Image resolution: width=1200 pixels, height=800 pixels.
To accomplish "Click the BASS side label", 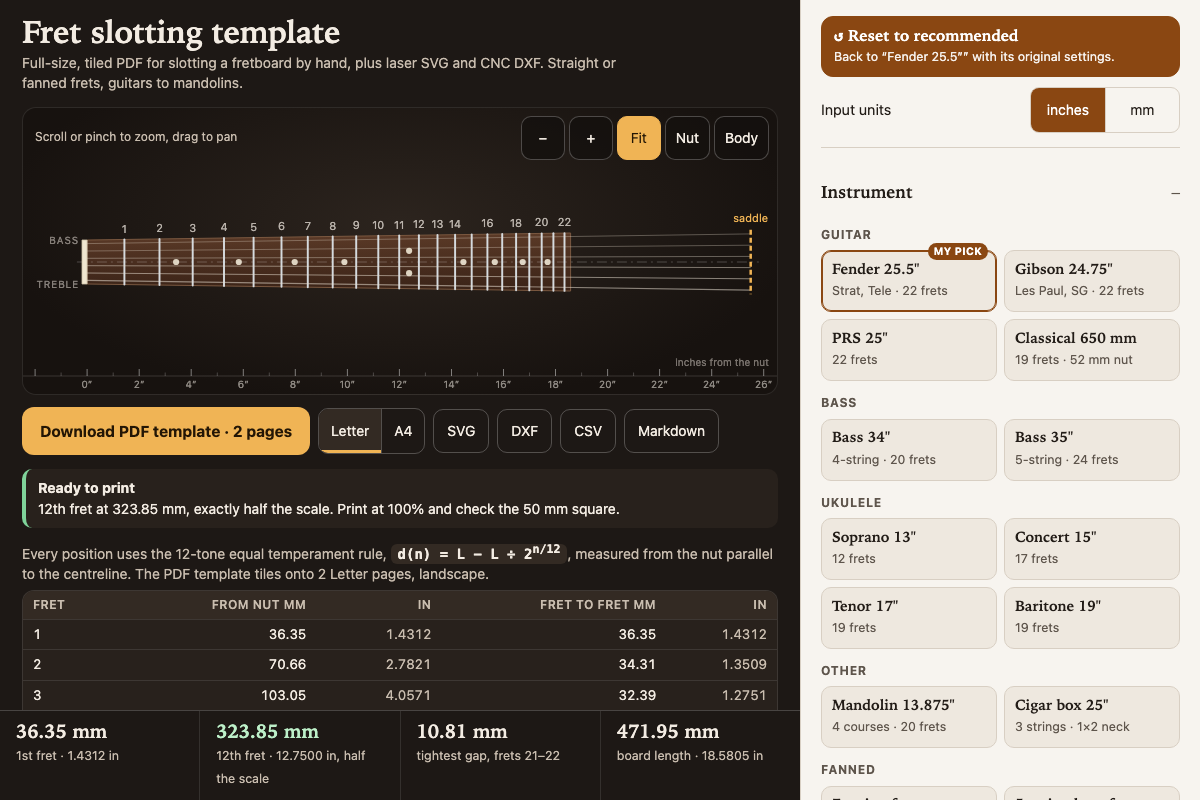I will 64,241.
